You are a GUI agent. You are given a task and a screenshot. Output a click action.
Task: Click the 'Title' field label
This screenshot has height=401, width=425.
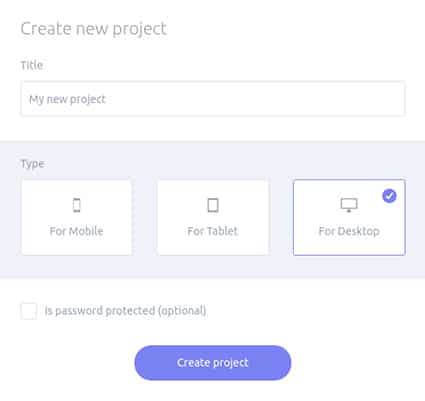[x=32, y=65]
